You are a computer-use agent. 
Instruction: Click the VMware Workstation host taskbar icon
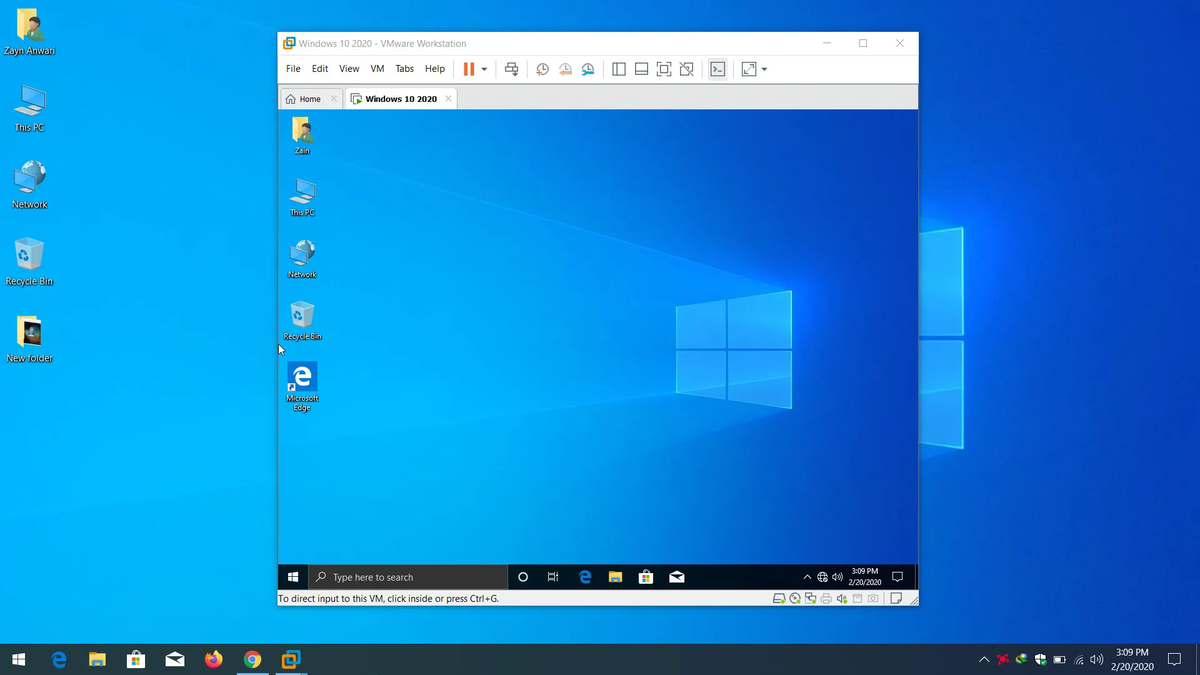[x=291, y=659]
